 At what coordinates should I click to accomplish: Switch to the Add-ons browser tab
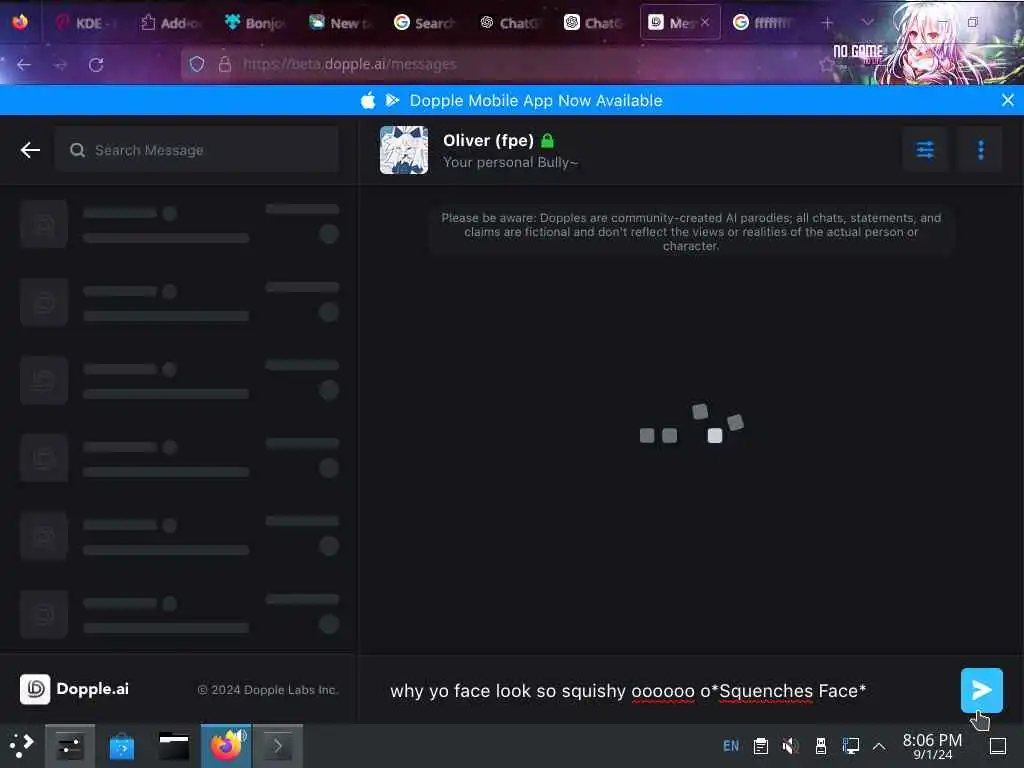pyautogui.click(x=171, y=23)
